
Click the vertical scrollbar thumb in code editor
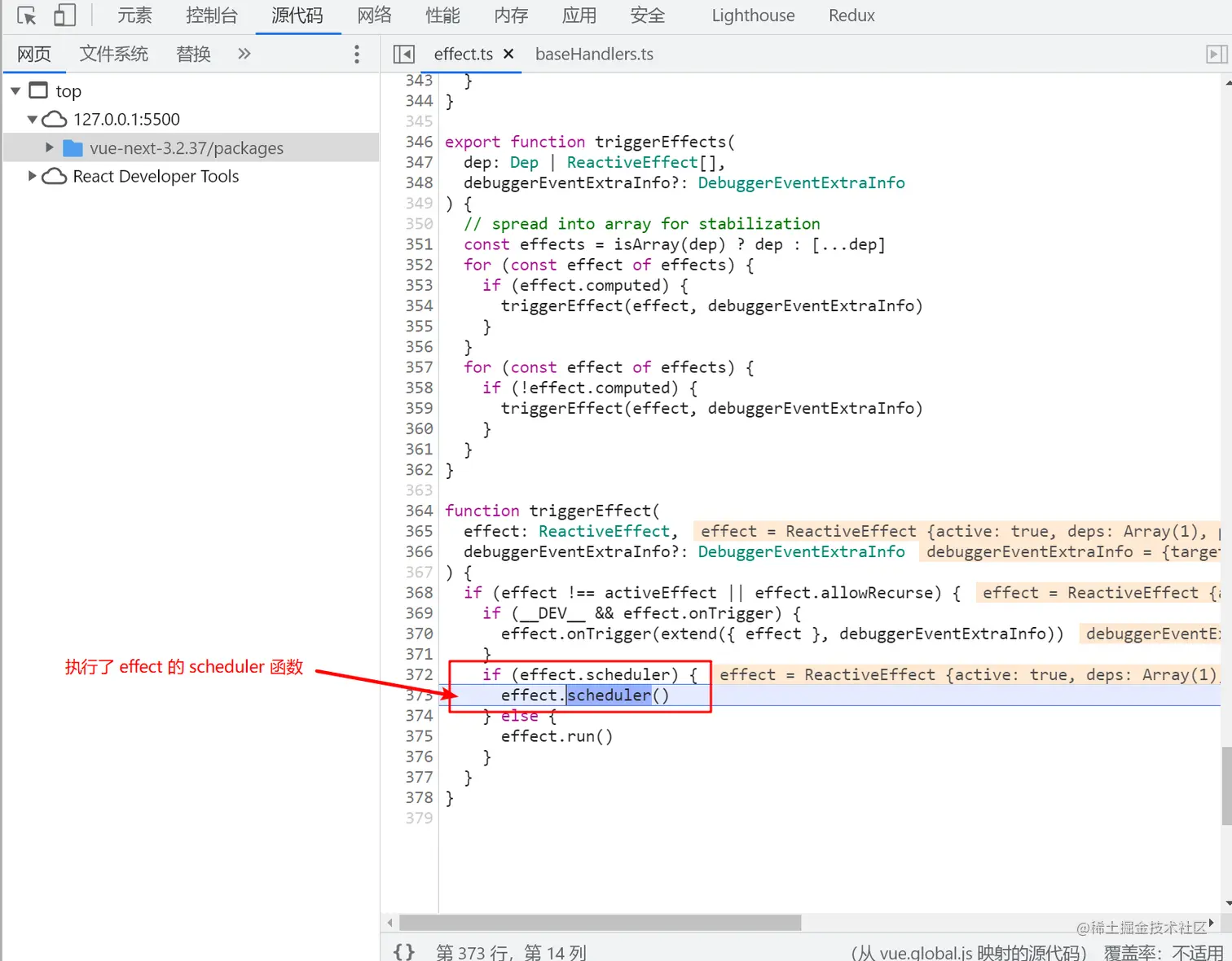click(1226, 786)
